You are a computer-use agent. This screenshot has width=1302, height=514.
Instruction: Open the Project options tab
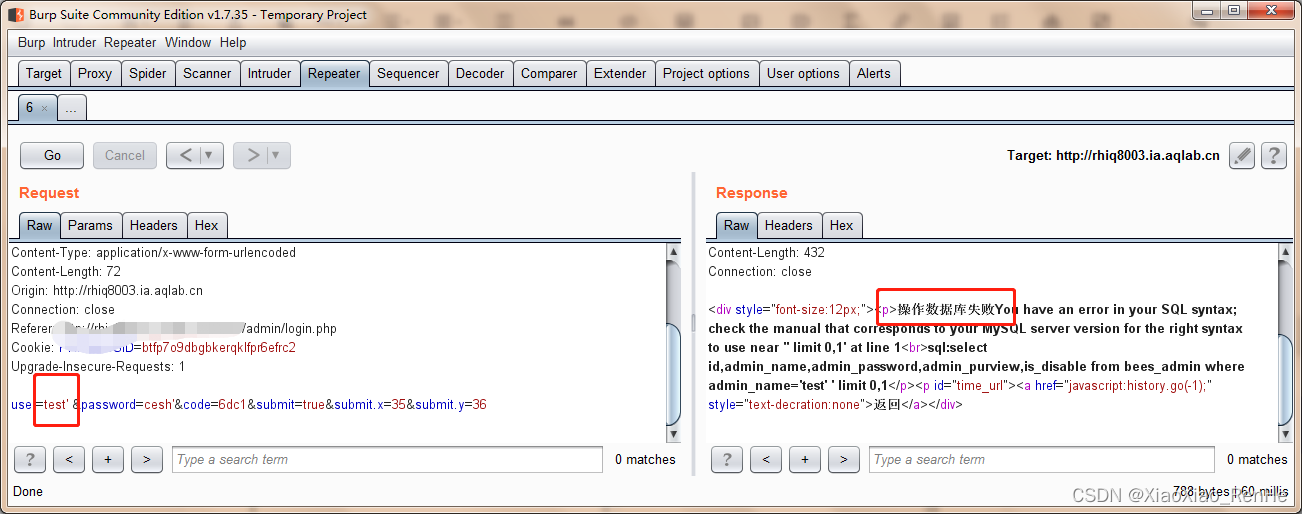point(706,73)
